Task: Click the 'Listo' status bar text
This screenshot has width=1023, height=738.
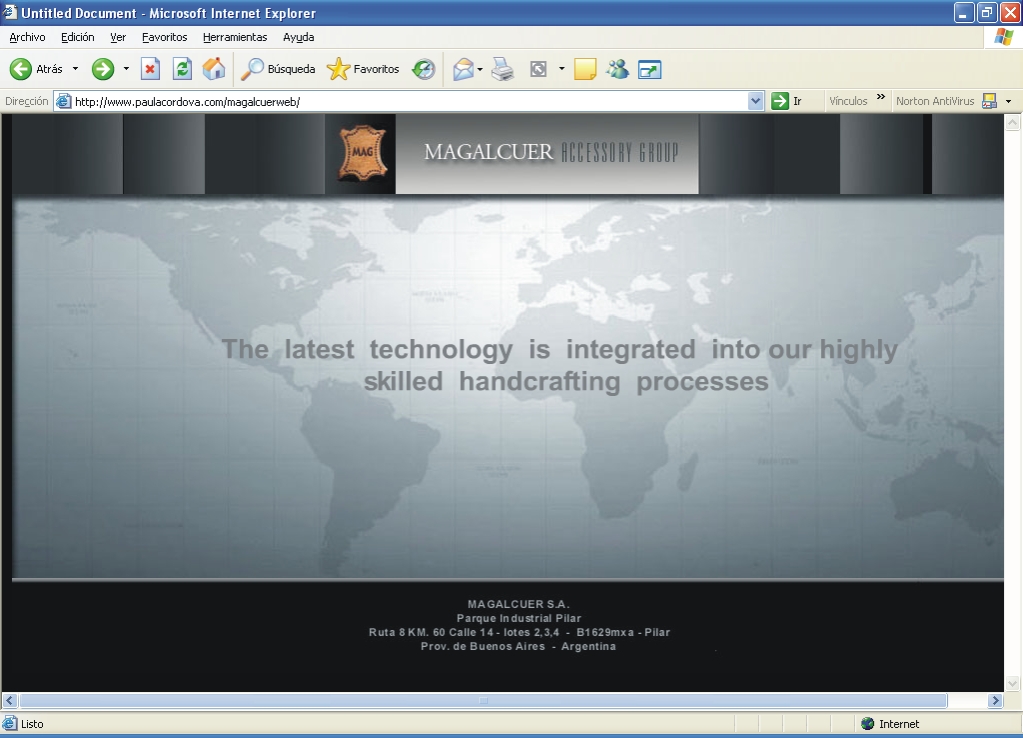Action: click(32, 724)
